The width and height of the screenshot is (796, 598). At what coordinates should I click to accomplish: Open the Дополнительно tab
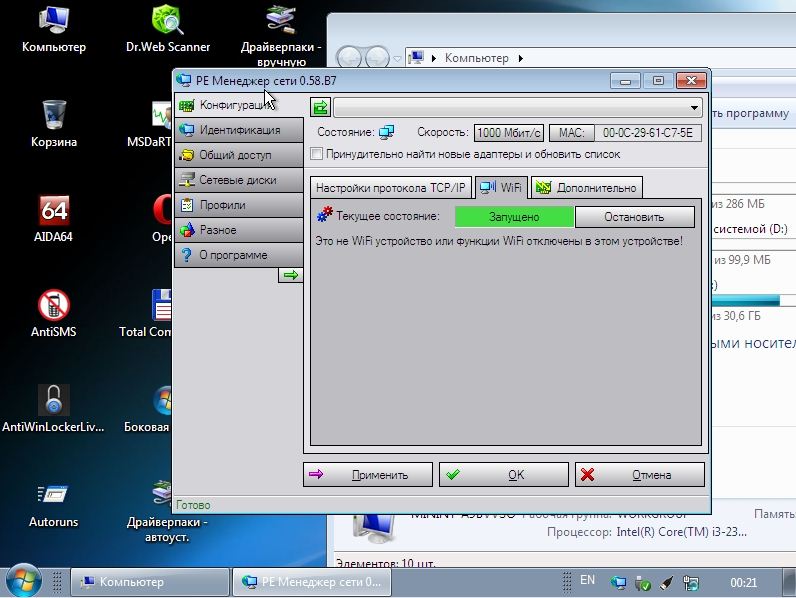[586, 187]
